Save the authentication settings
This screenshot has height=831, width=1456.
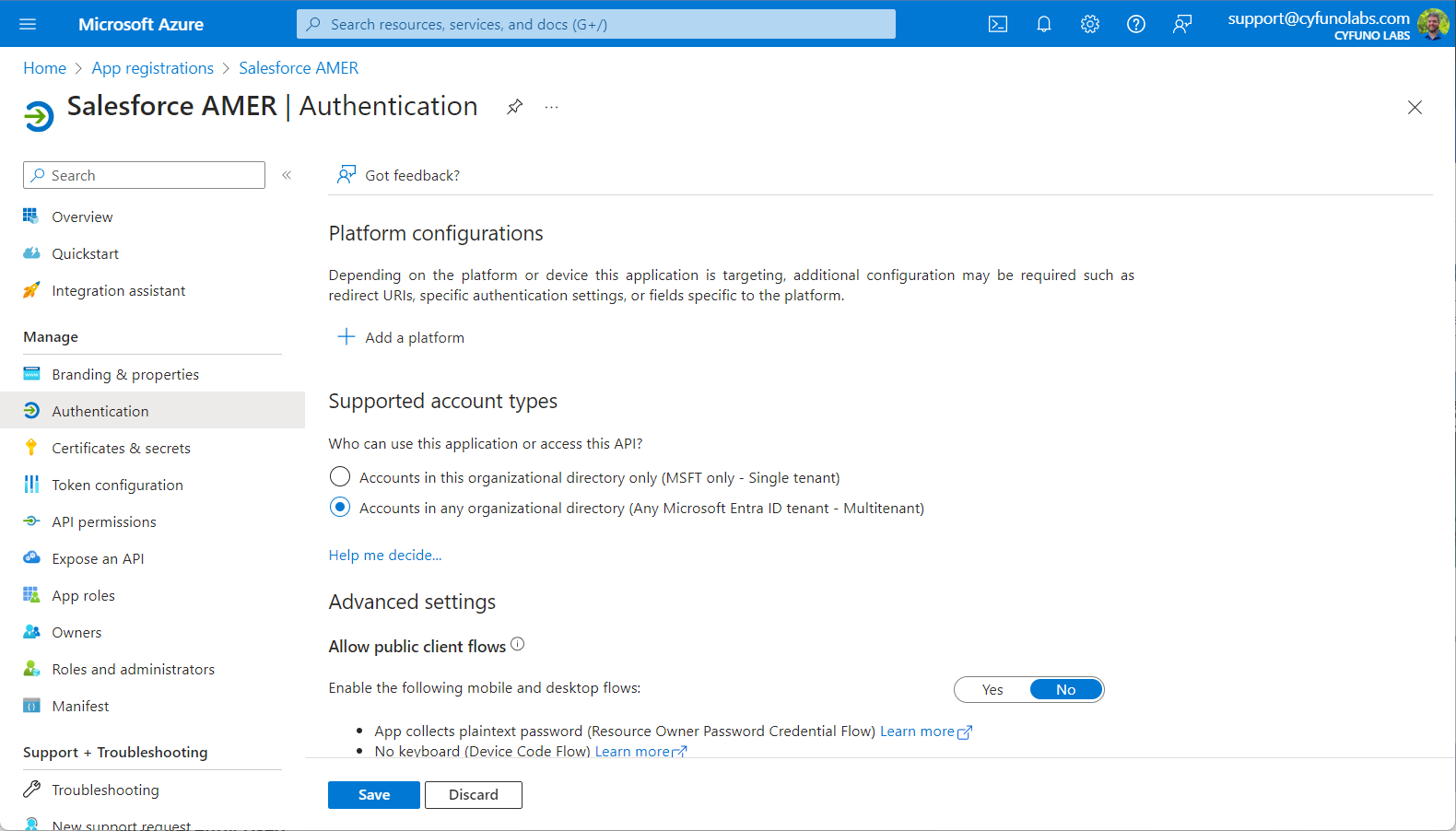pos(374,795)
